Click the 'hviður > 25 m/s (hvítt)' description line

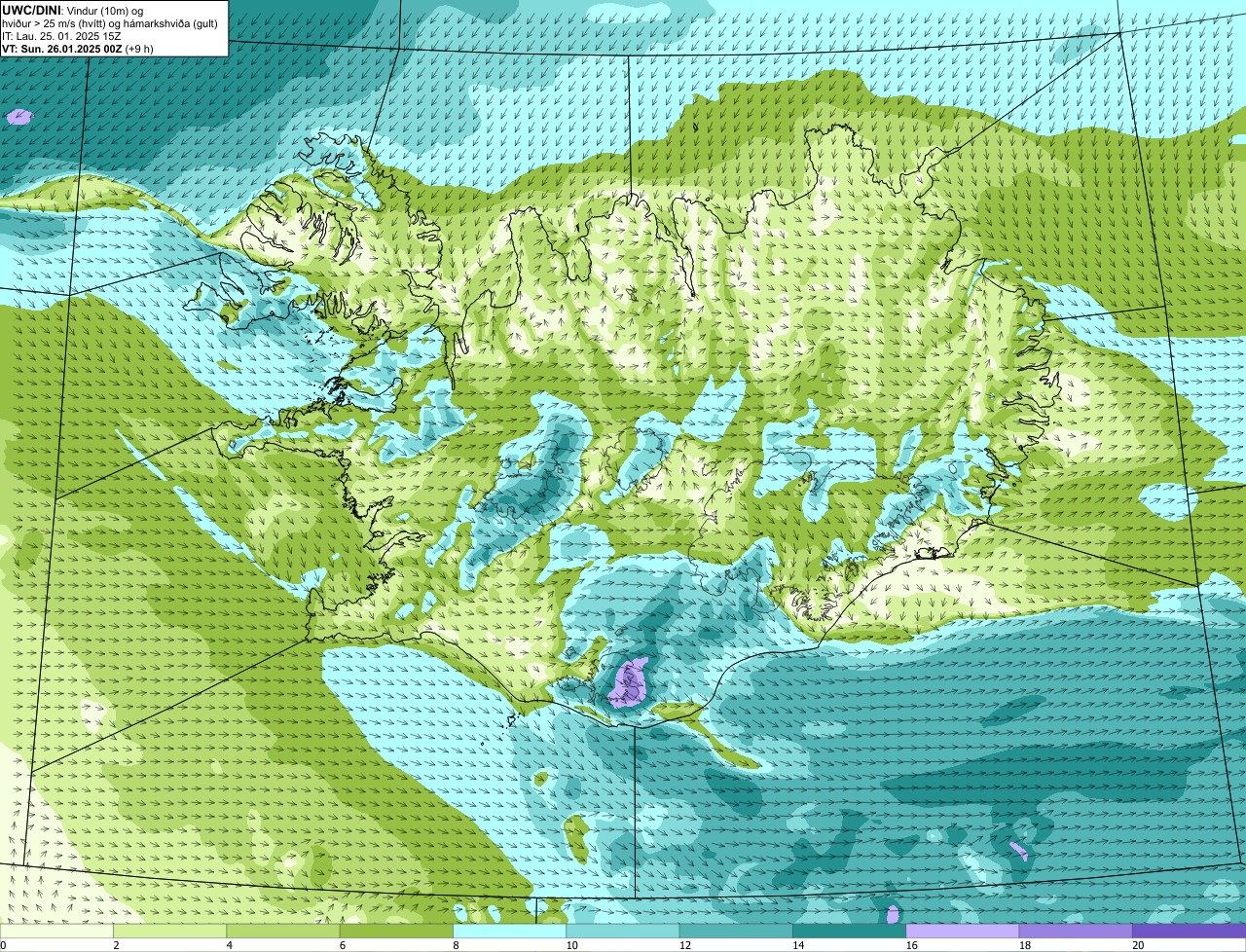(x=110, y=23)
